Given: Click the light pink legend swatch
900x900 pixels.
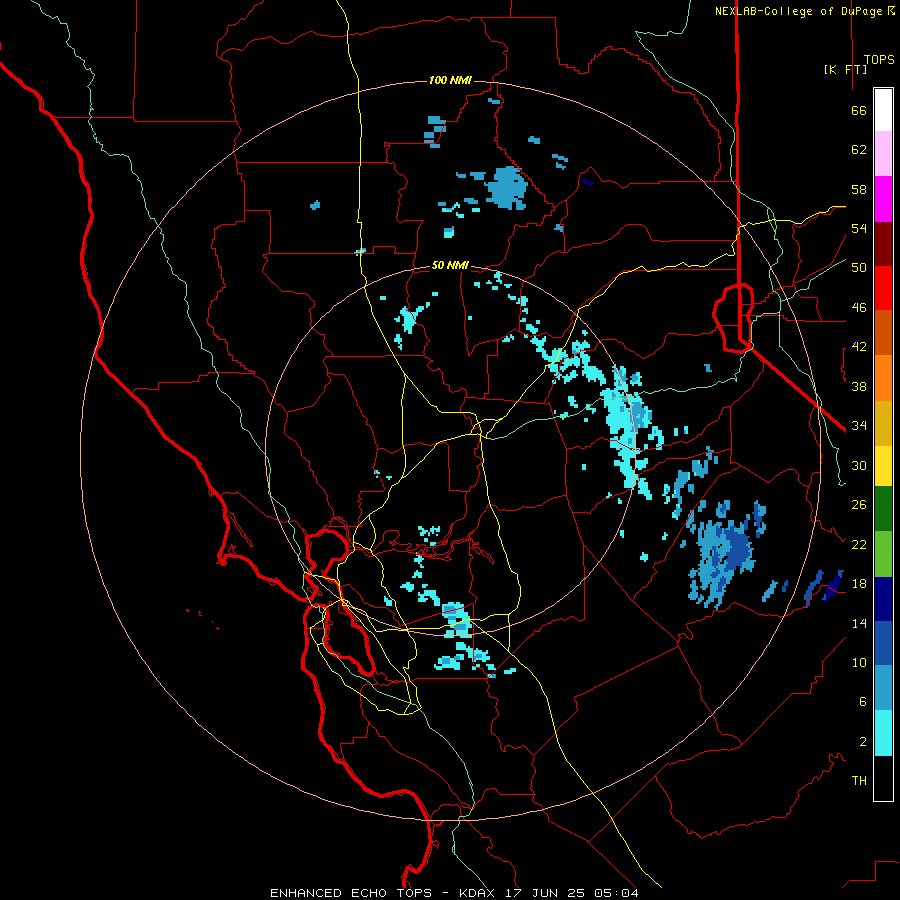Looking at the screenshot, I should point(883,153).
